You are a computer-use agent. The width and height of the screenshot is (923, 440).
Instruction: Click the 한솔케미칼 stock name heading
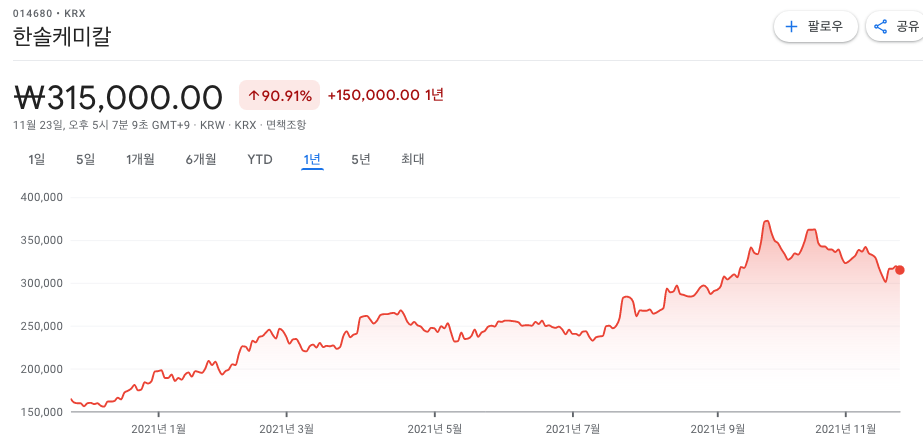62,36
